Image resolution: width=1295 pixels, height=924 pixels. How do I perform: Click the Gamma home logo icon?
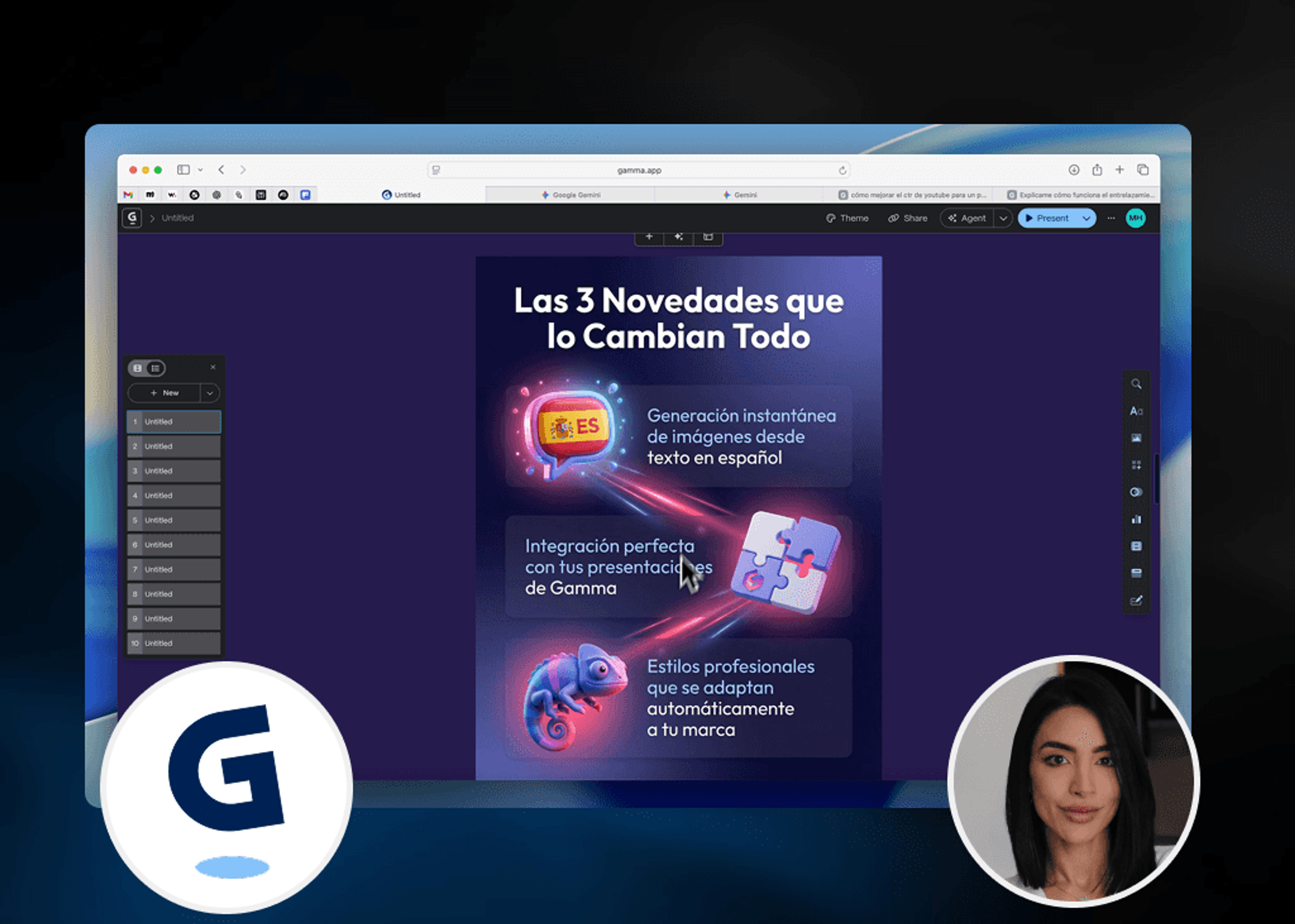(x=132, y=218)
